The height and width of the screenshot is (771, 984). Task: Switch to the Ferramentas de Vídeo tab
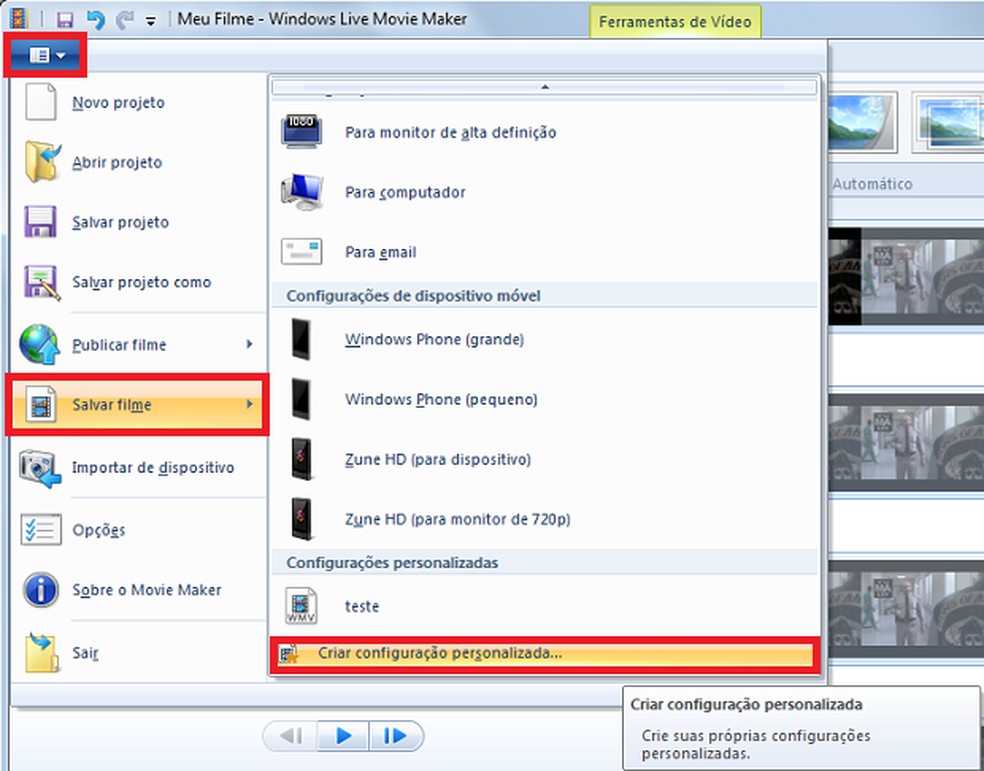675,20
